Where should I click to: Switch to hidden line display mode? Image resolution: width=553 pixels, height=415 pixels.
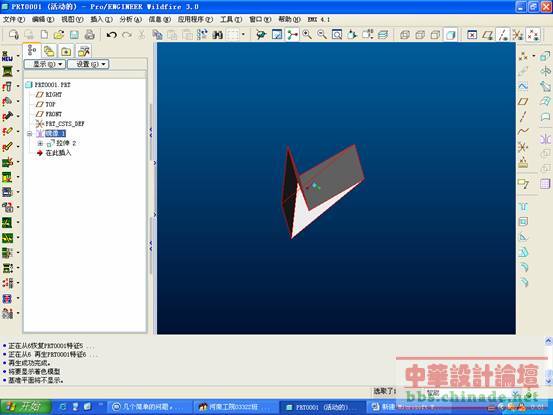420,35
